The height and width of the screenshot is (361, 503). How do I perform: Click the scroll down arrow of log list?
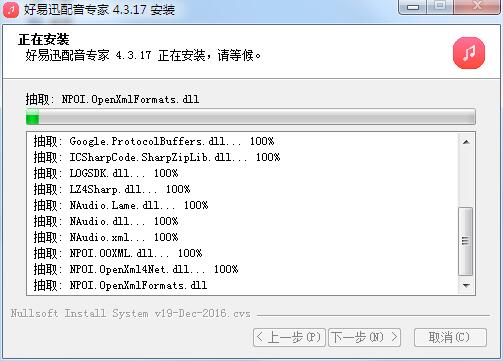pyautogui.click(x=466, y=286)
